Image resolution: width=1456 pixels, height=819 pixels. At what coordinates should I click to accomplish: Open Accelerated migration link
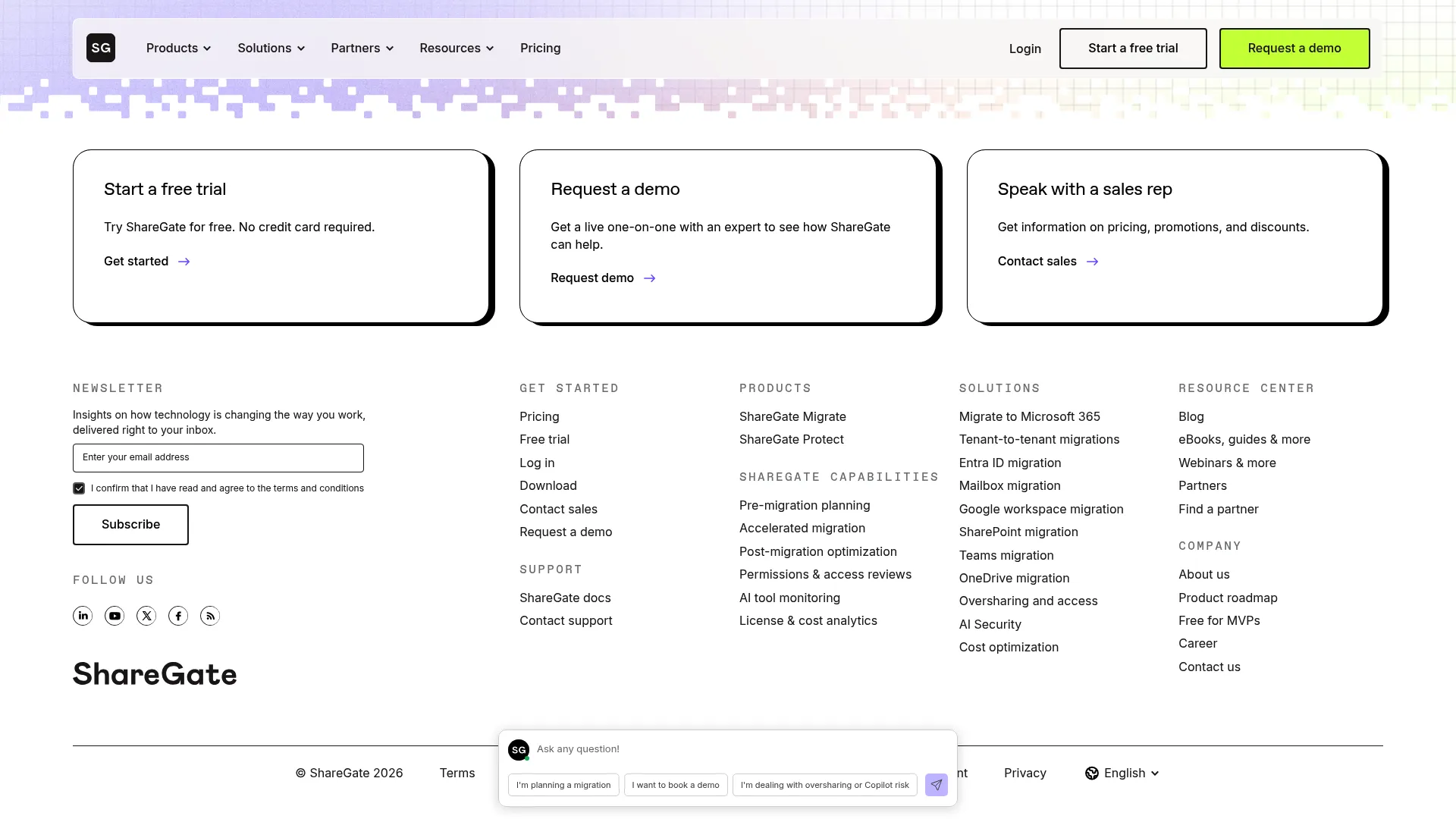click(x=802, y=529)
